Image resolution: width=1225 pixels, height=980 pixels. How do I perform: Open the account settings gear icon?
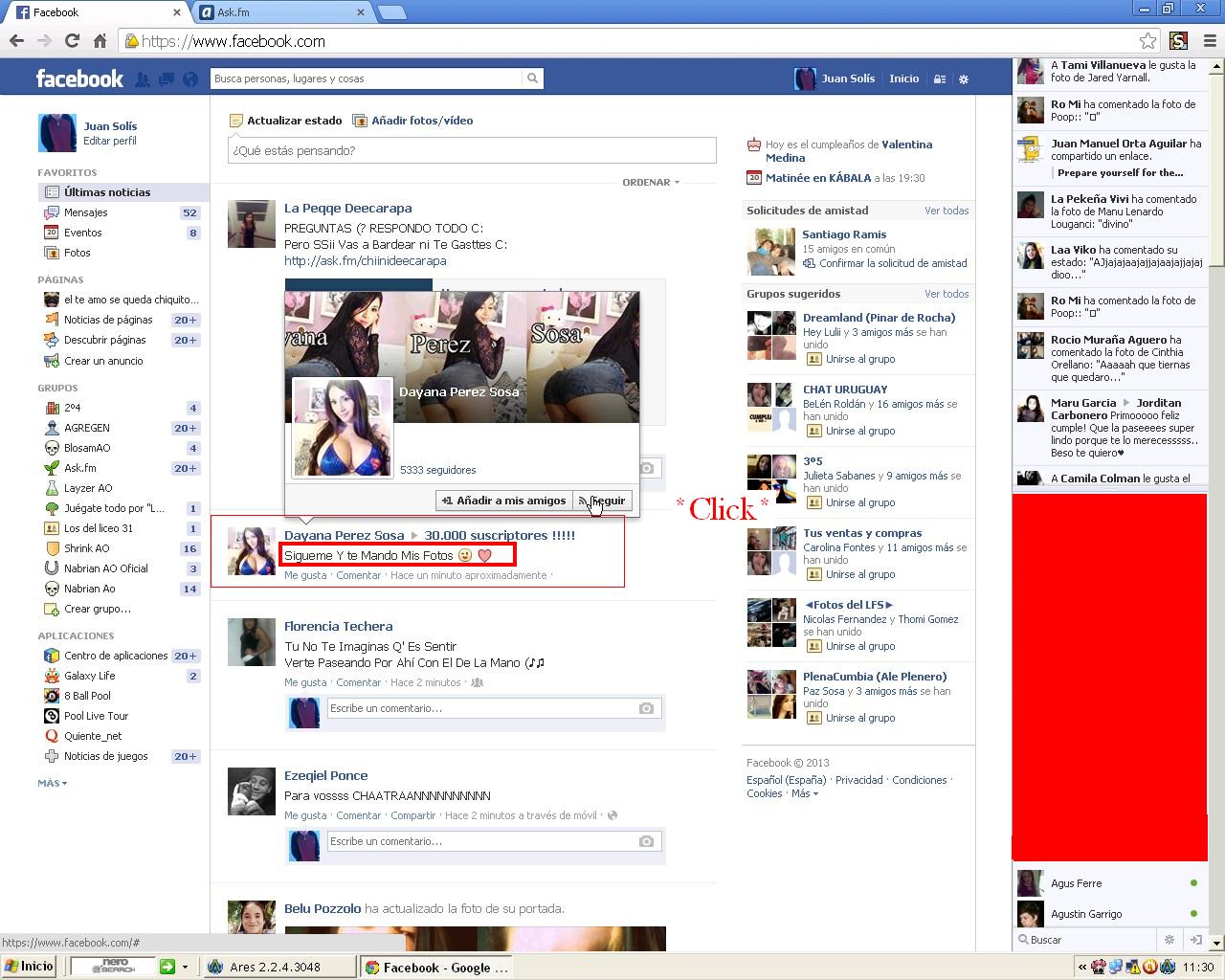(x=964, y=79)
